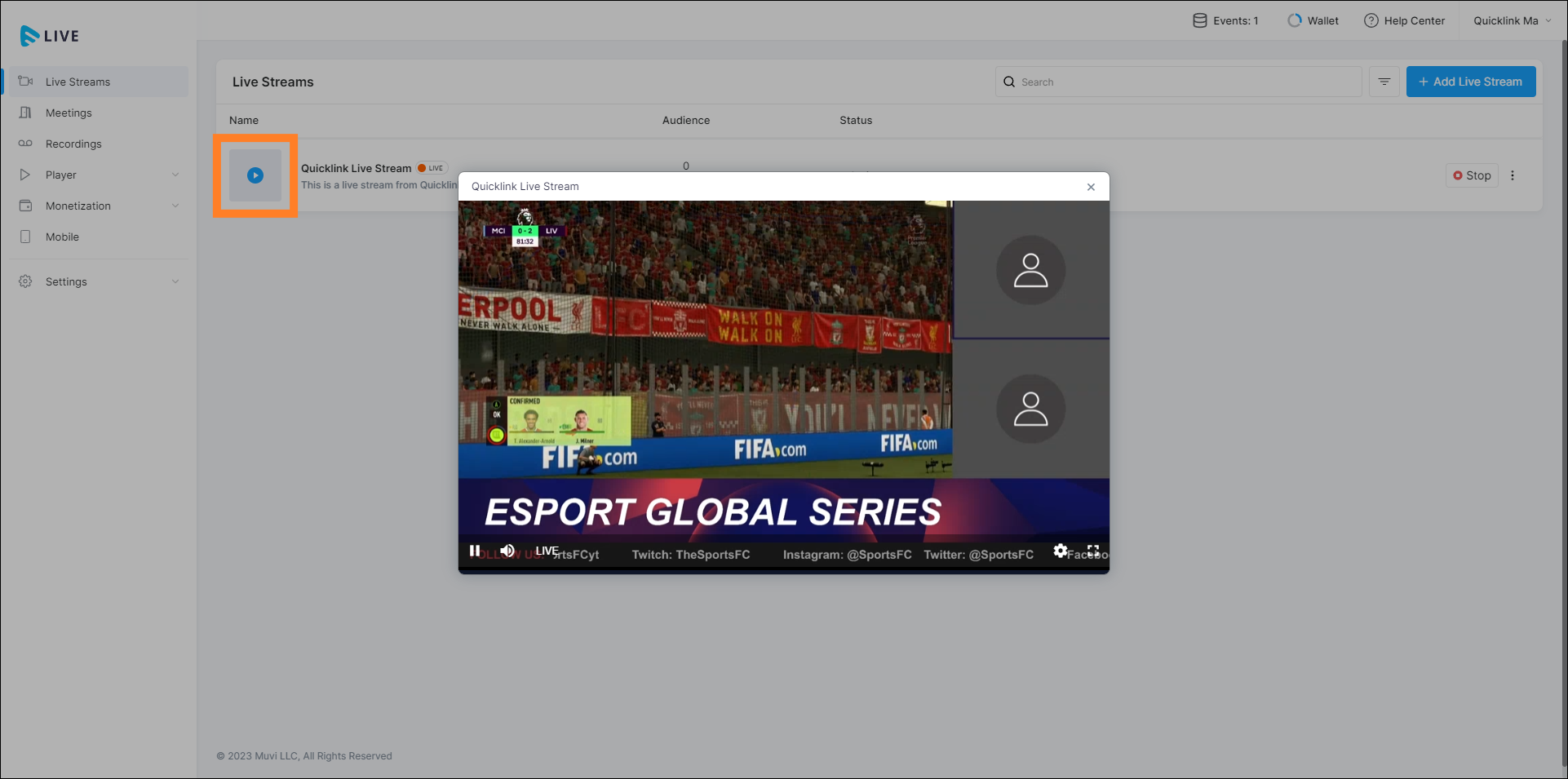Screen dimensions: 1568x779
Task: Open video player settings gear
Action: pyautogui.click(x=1060, y=551)
